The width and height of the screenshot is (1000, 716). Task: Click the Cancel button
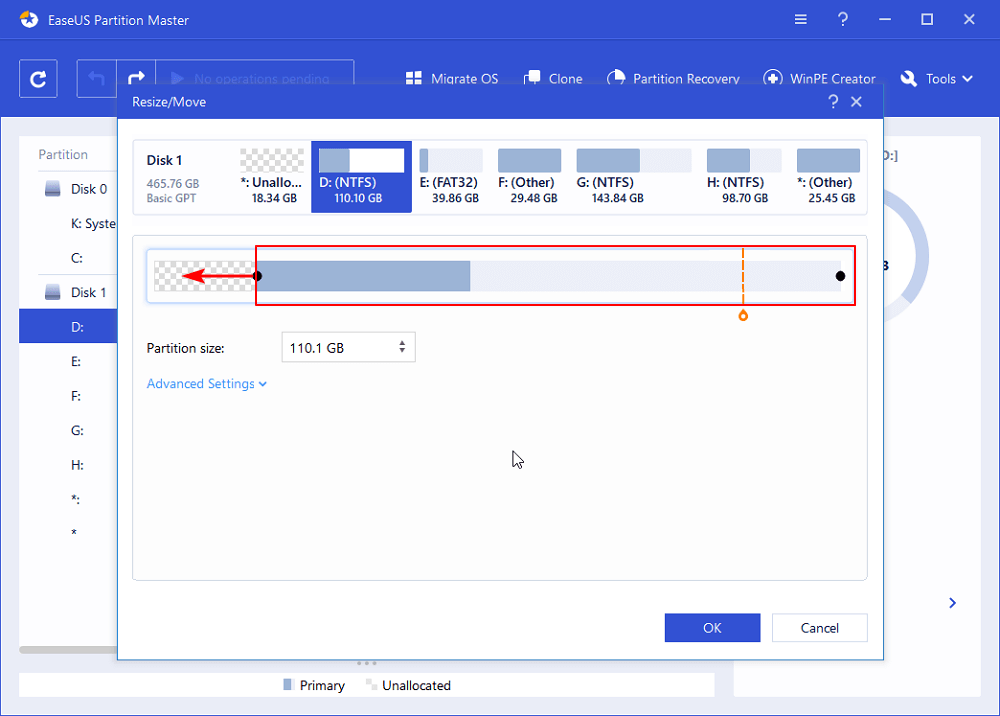[x=820, y=628]
